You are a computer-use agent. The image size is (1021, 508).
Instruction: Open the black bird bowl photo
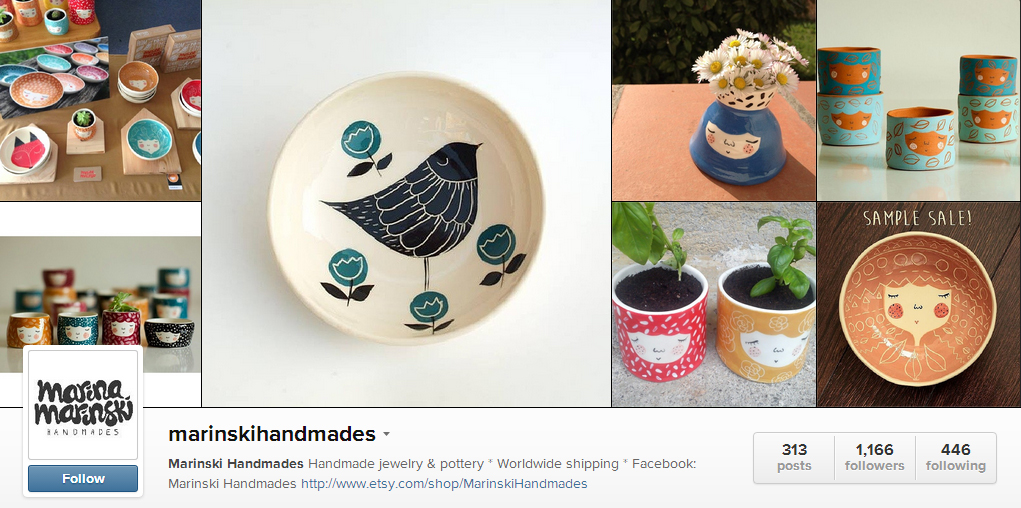[406, 203]
